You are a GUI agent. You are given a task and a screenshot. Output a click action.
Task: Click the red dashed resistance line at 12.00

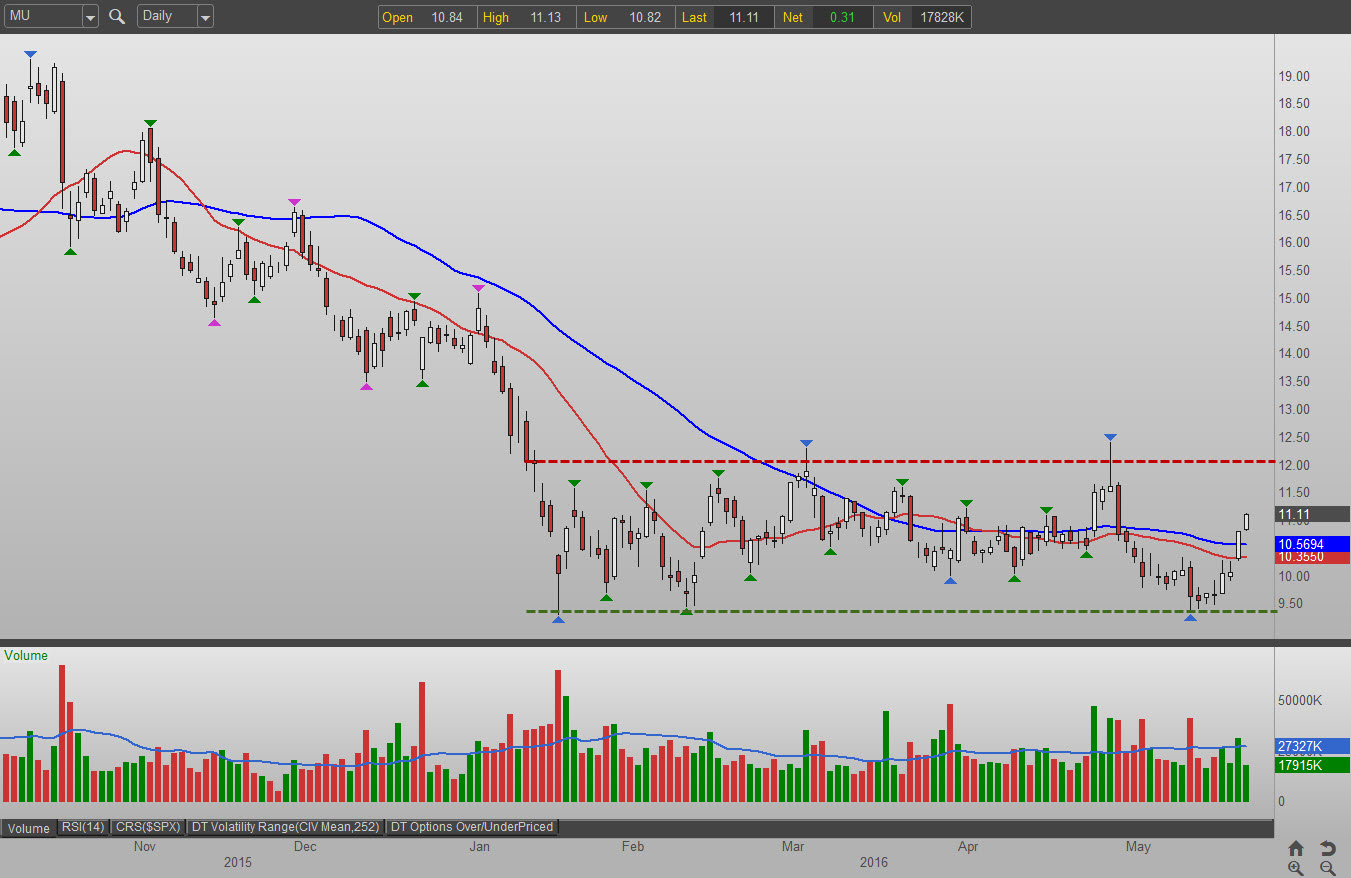coord(900,461)
